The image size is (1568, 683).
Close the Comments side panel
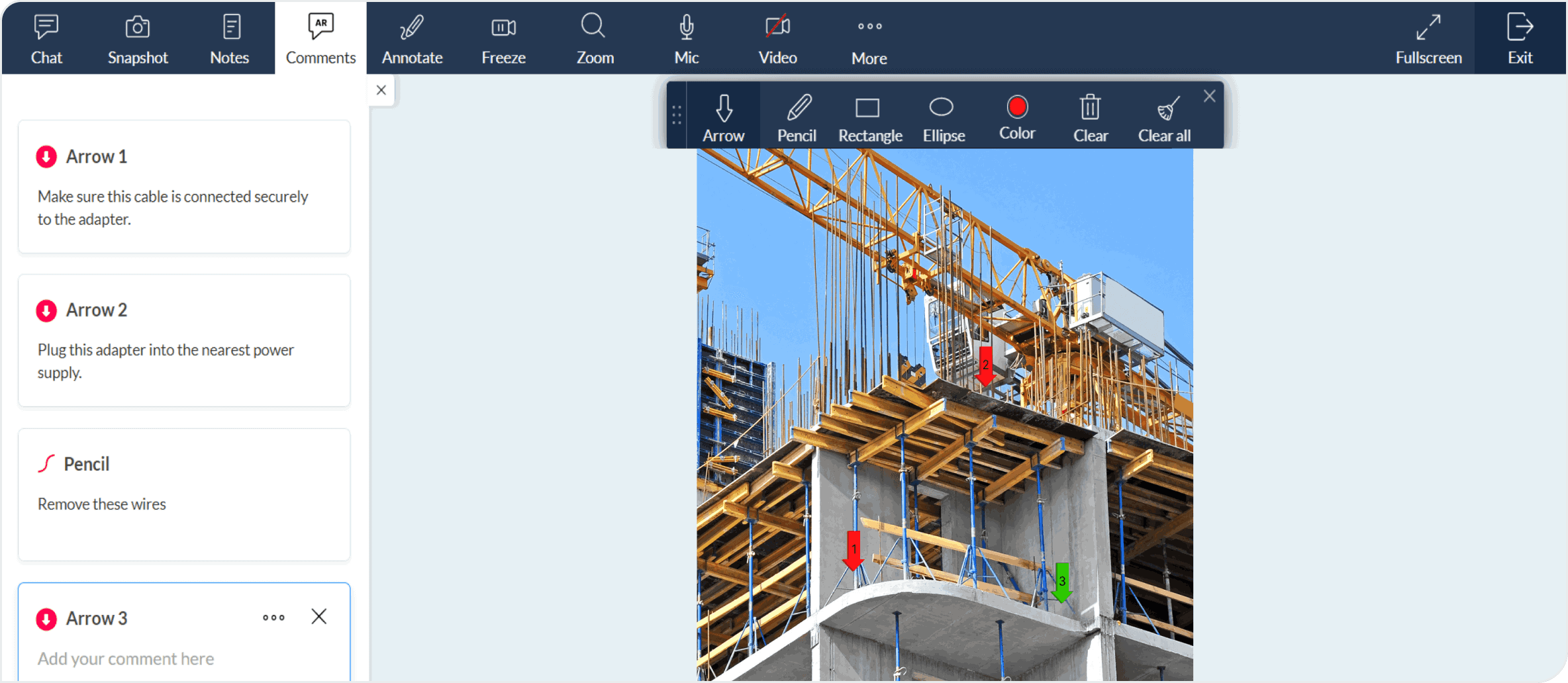381,90
